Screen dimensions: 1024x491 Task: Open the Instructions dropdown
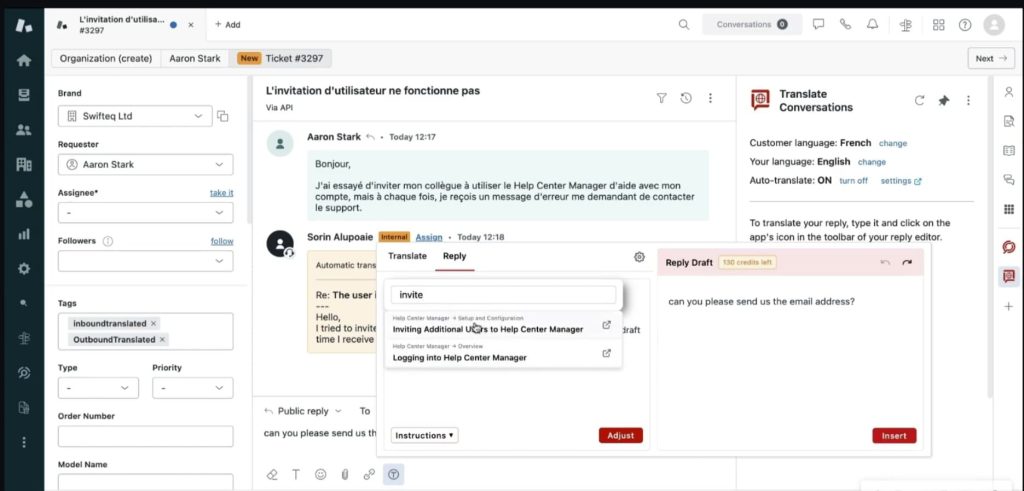[x=424, y=436]
